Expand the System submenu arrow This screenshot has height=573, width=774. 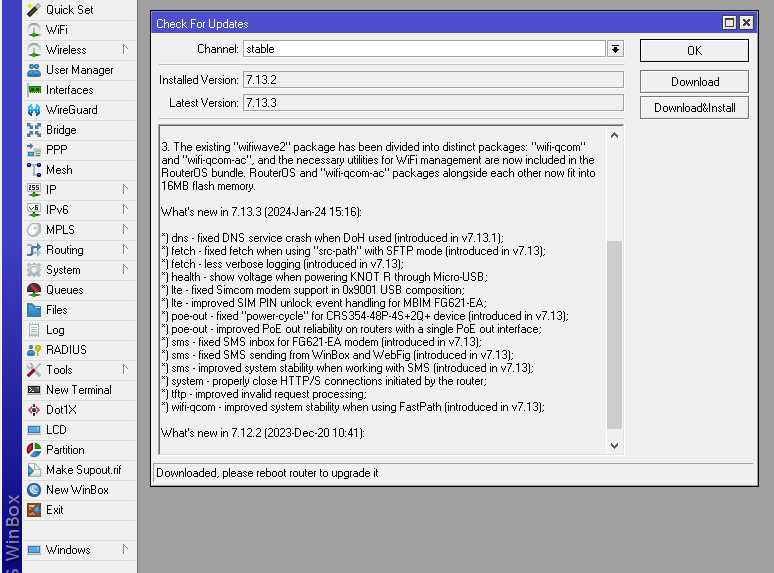coord(125,269)
